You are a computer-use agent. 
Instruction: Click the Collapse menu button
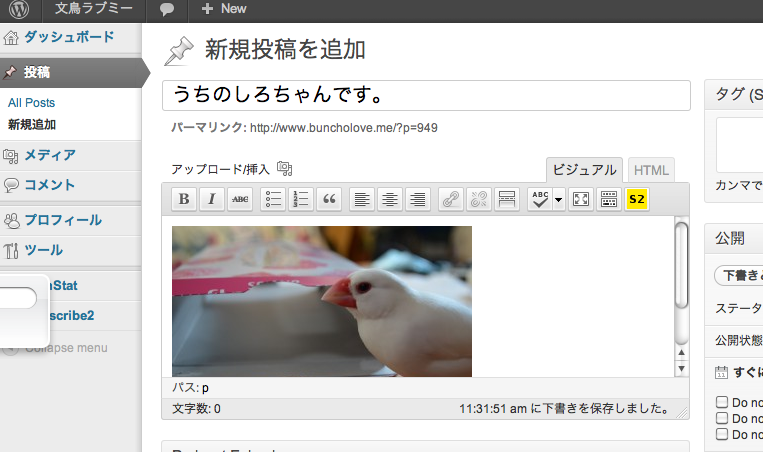coord(66,348)
